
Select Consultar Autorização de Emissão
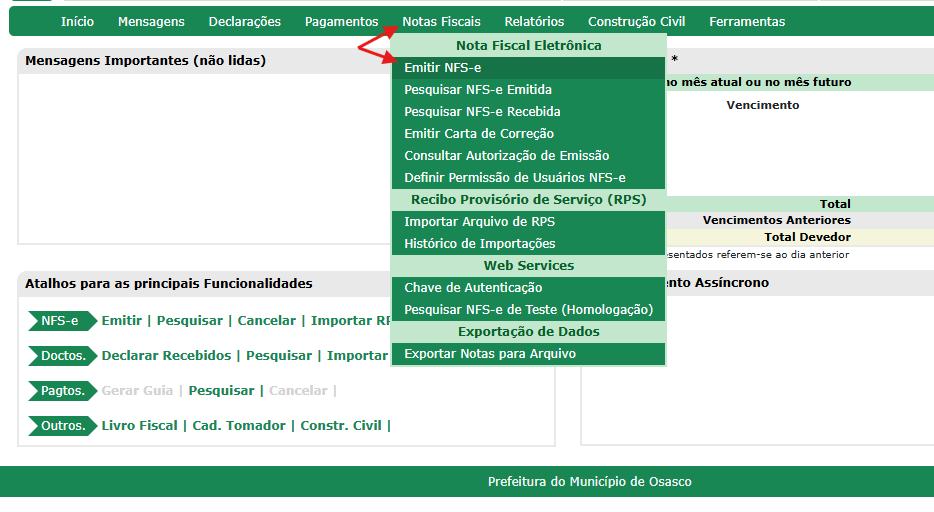click(x=506, y=156)
